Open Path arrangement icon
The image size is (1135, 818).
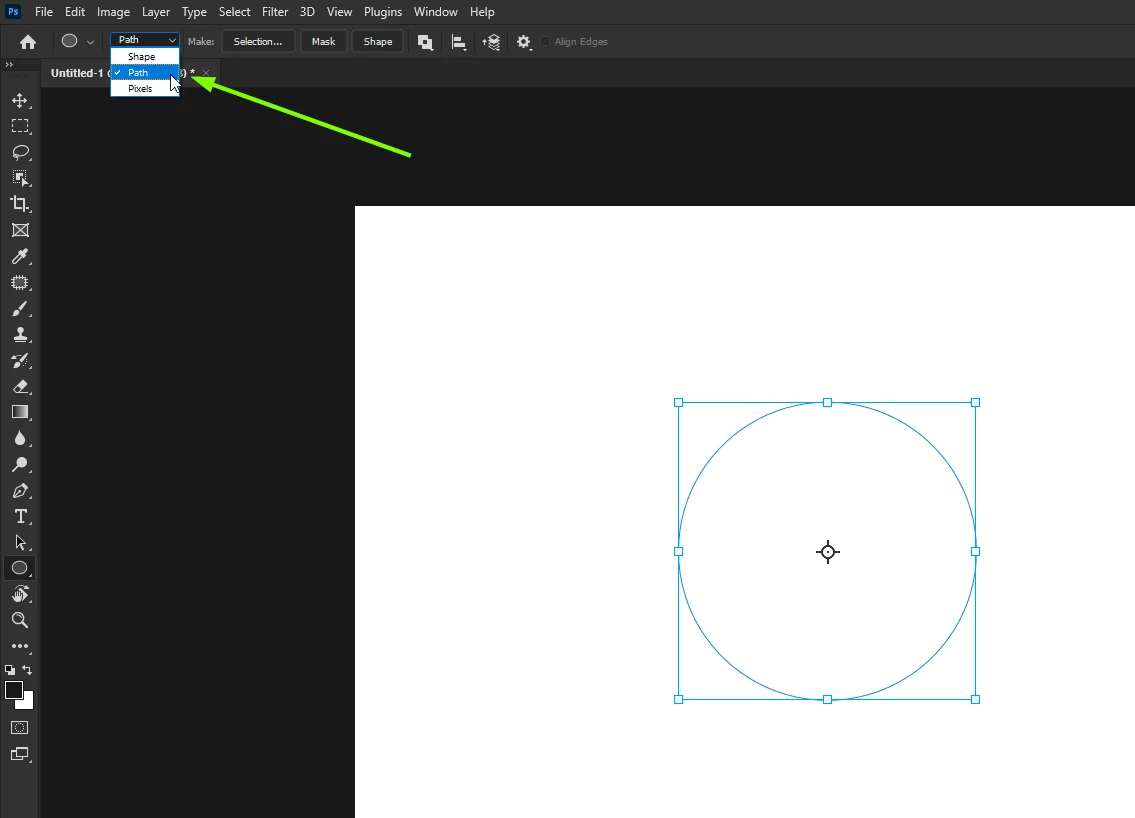tap(491, 42)
